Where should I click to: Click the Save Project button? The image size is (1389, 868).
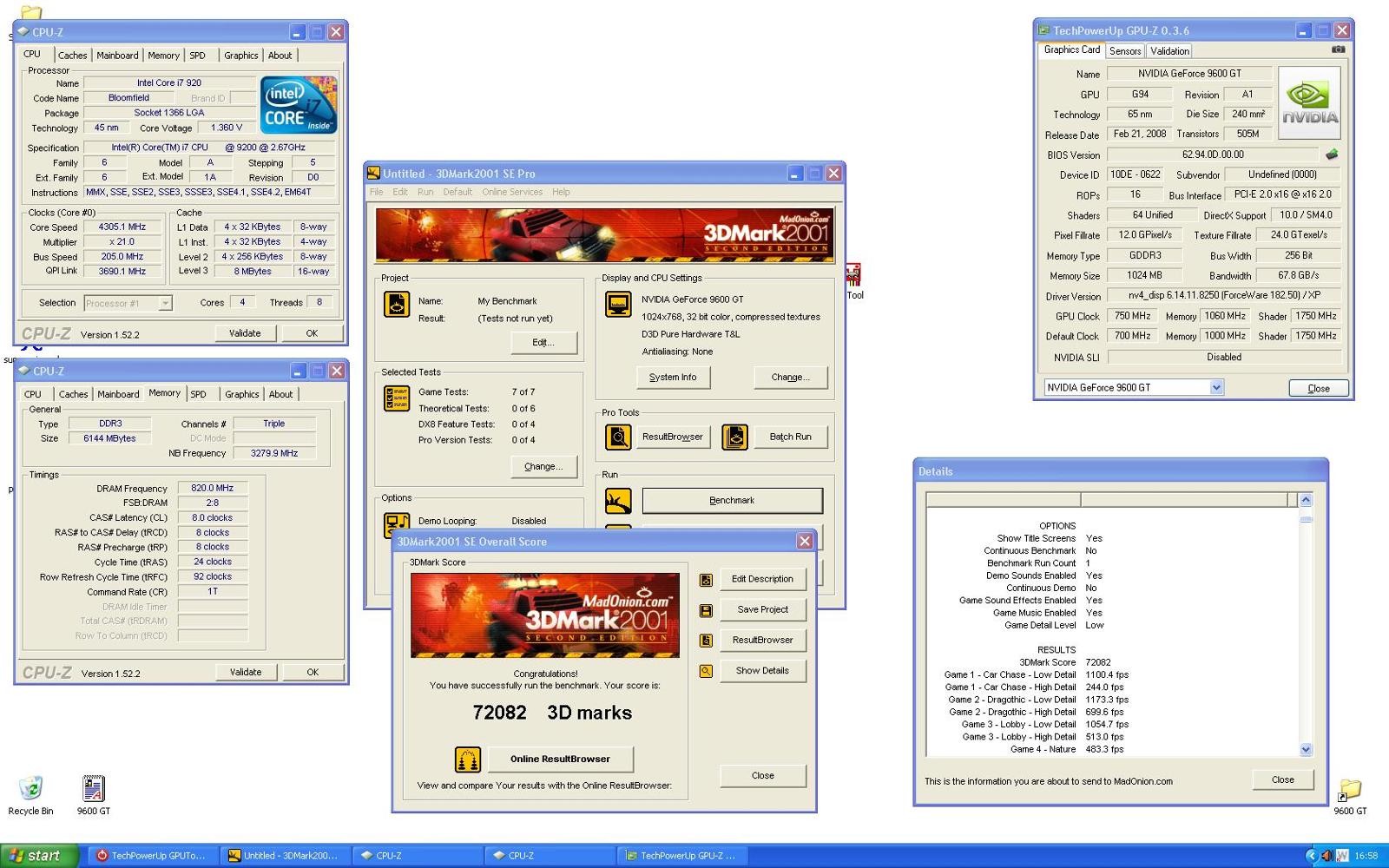click(x=762, y=610)
